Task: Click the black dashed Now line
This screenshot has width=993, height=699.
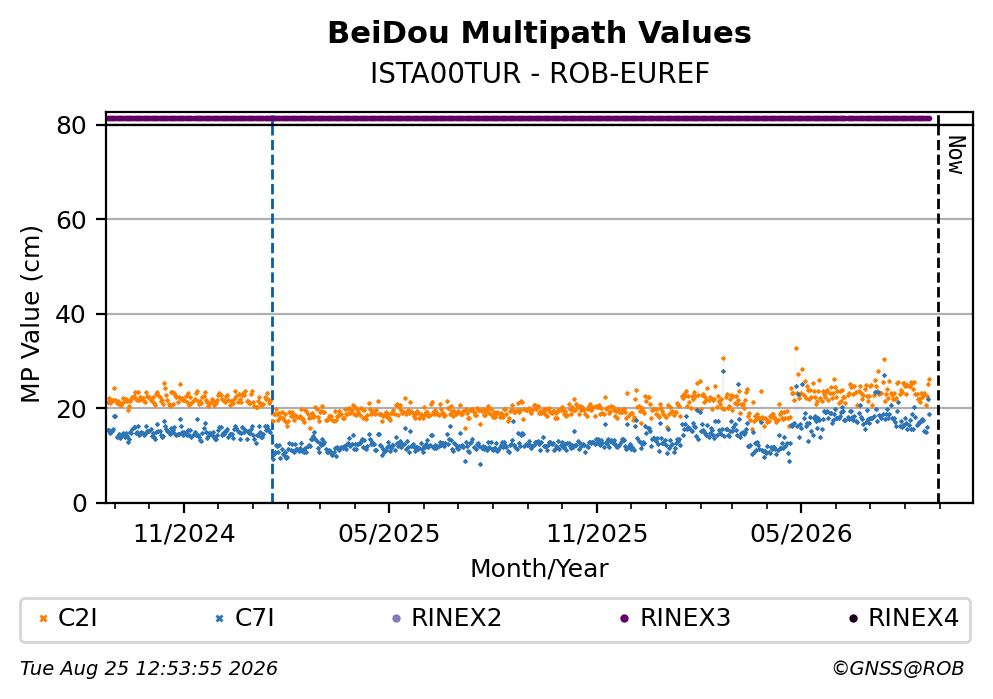Action: [x=938, y=310]
